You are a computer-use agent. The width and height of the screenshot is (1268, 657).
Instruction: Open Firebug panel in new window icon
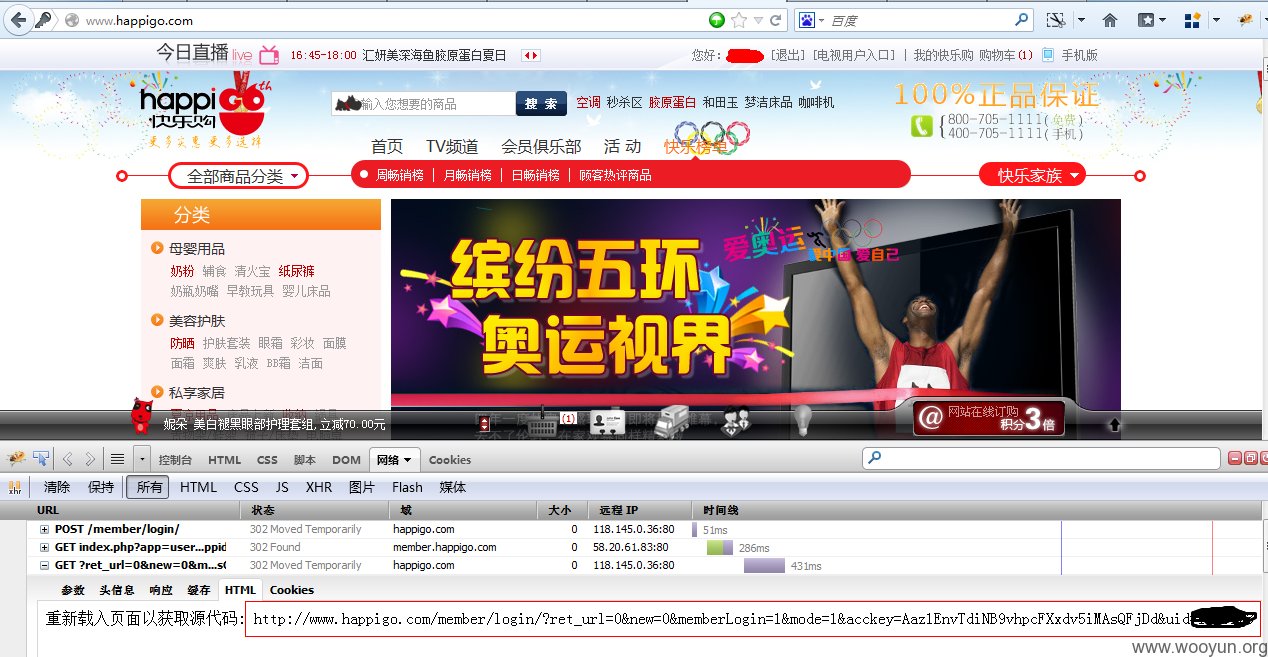(x=1250, y=458)
